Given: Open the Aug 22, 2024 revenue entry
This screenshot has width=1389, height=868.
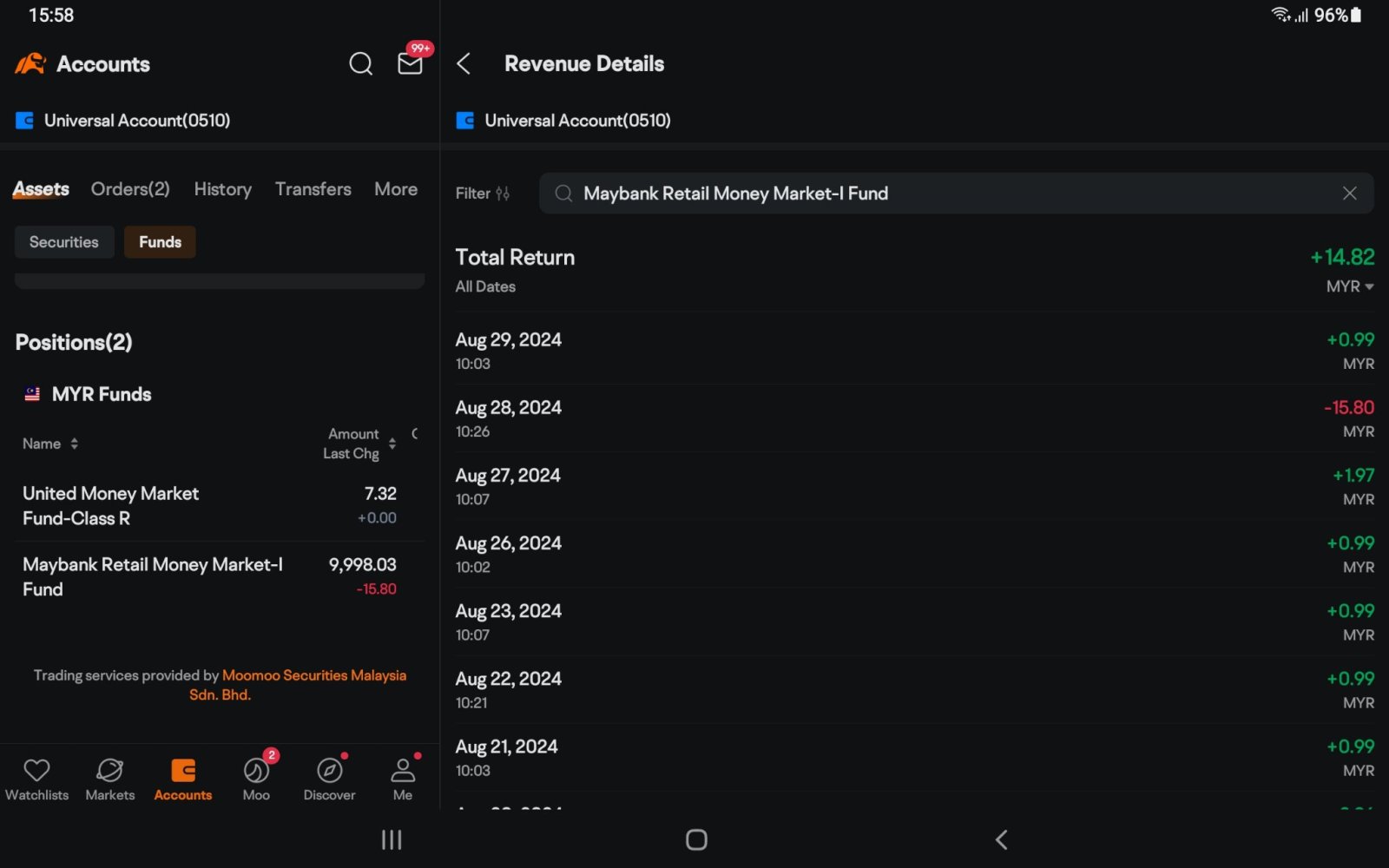Looking at the screenshot, I should (915, 689).
